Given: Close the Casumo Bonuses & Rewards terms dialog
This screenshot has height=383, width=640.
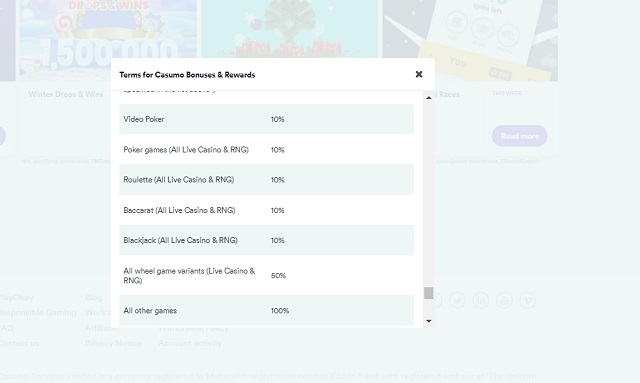Looking at the screenshot, I should tap(419, 74).
